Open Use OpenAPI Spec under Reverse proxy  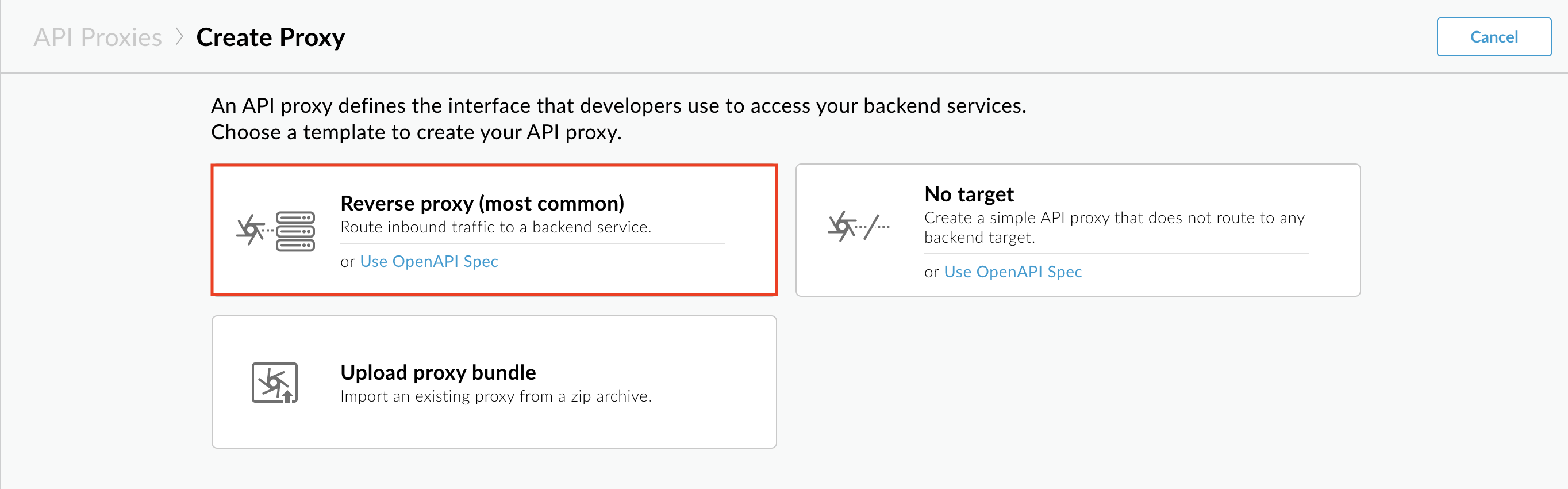pos(429,261)
